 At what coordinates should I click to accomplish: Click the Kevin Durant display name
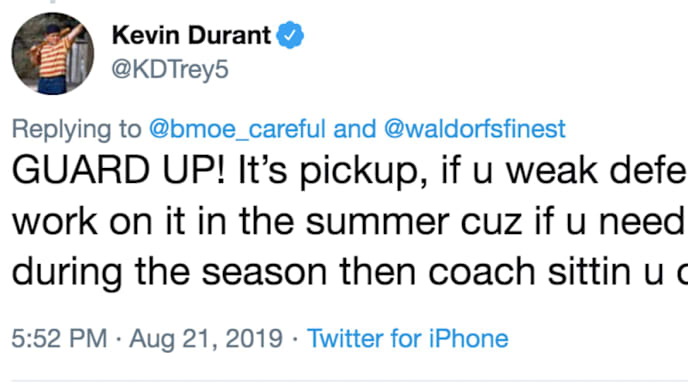(x=191, y=35)
